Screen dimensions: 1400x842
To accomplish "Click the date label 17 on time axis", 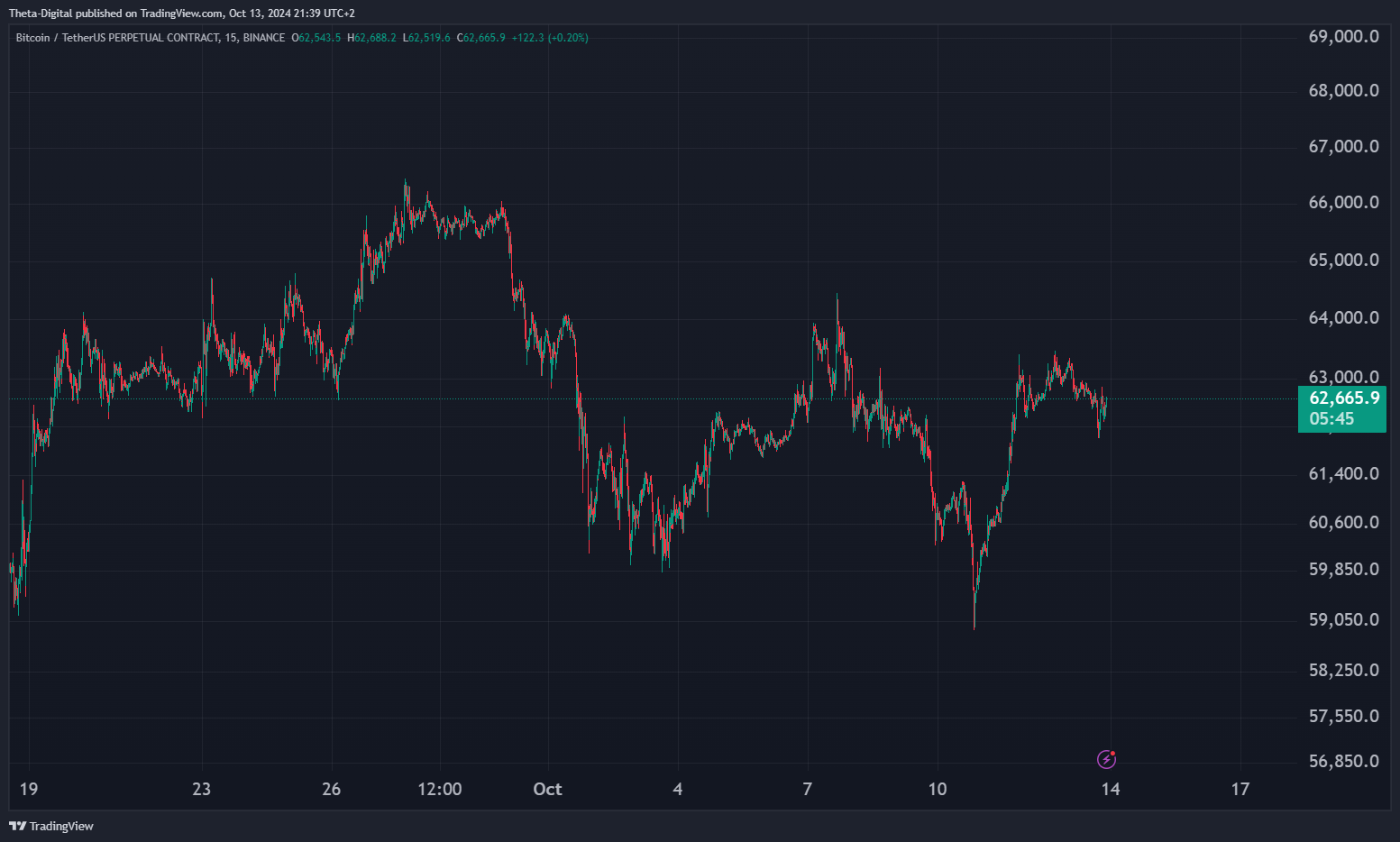I will (1240, 789).
